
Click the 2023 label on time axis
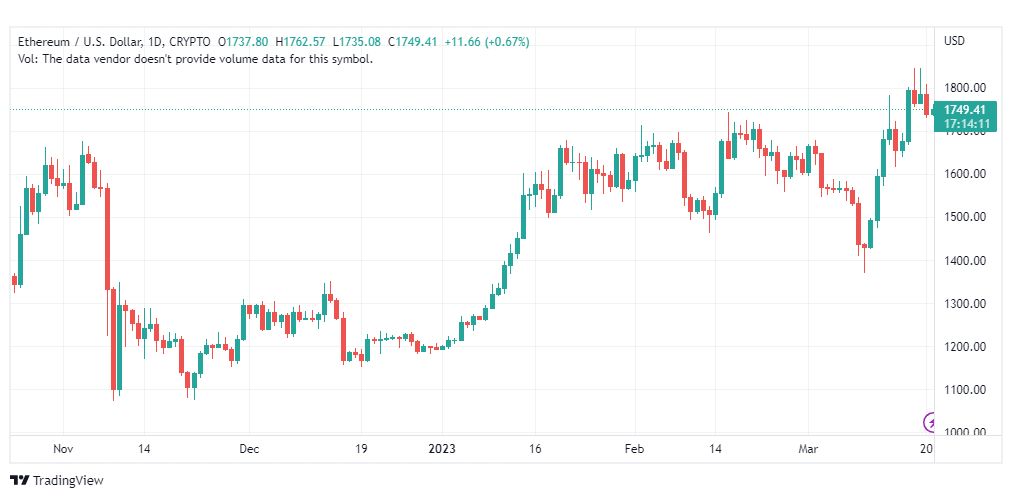442,449
